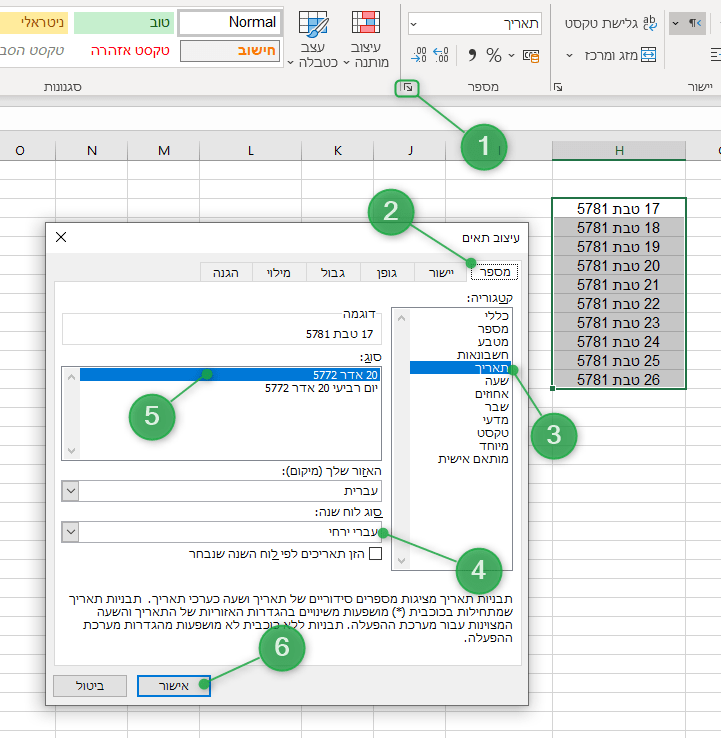
Task: Select cell with 22 טבת 5781
Action: pos(619,304)
